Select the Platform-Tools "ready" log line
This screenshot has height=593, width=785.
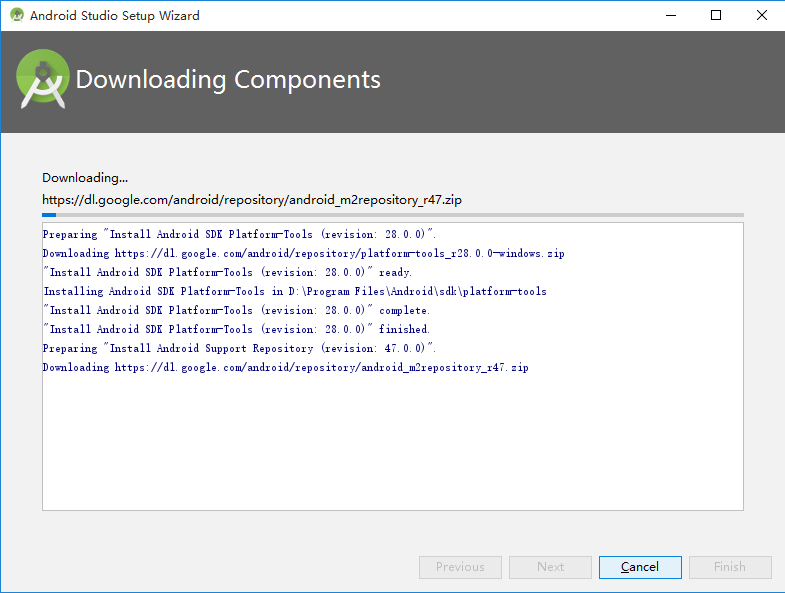227,272
